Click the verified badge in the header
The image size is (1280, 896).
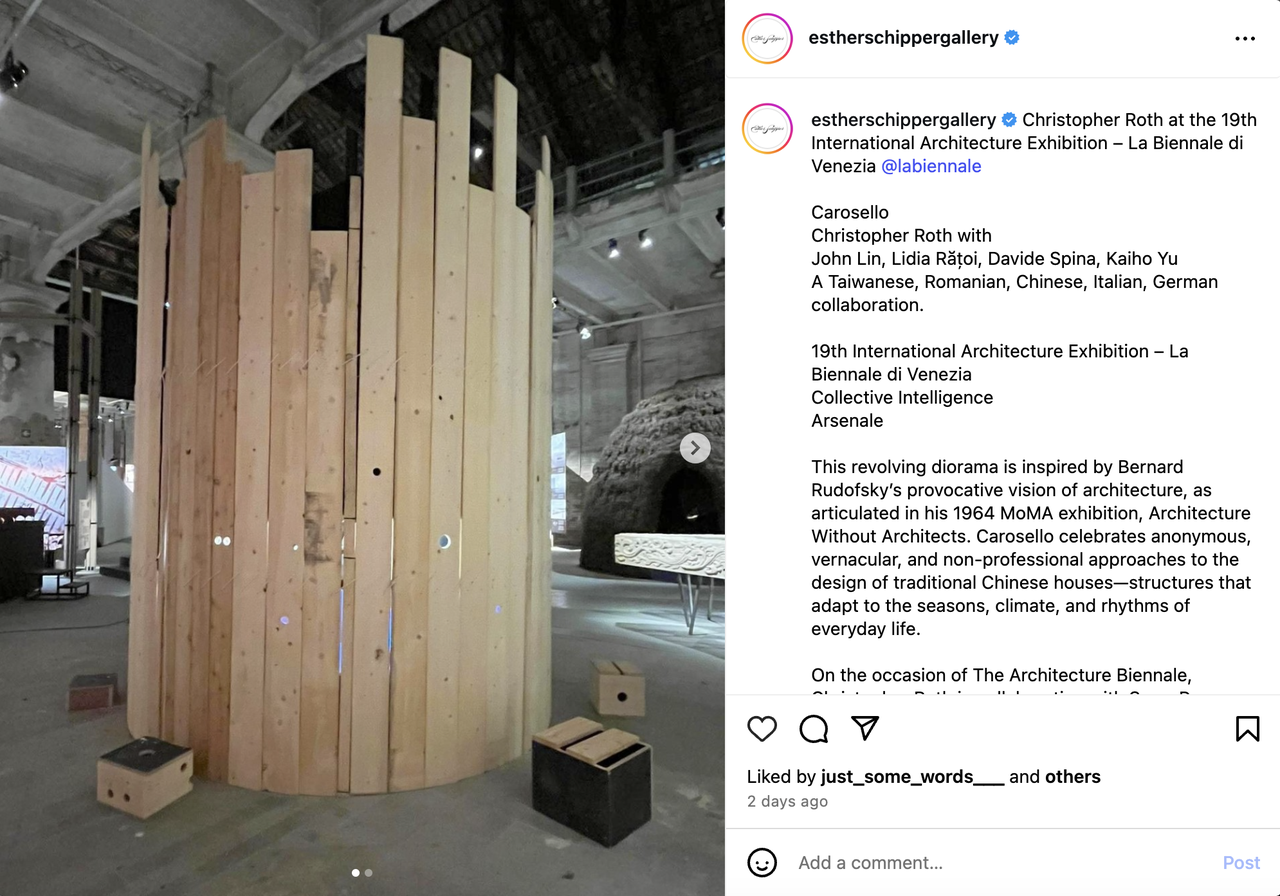click(x=1012, y=38)
